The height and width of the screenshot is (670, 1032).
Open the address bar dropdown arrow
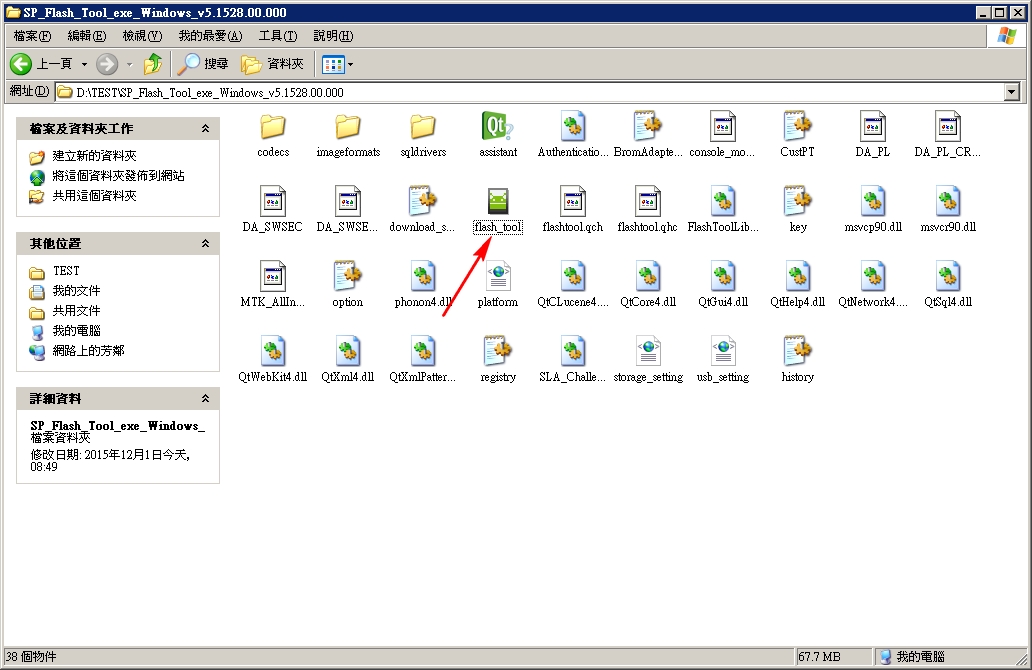tap(1012, 92)
